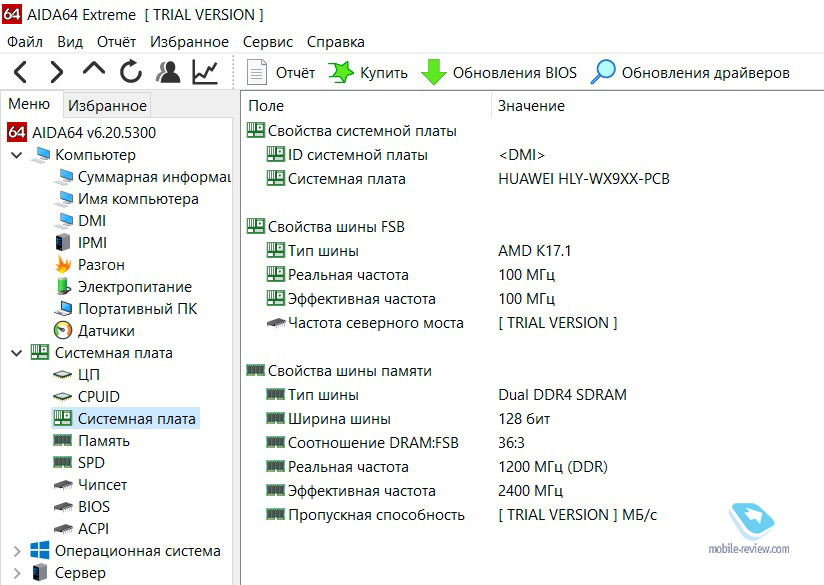Select the ЦП tree item
Image resolution: width=824 pixels, height=585 pixels.
coord(76,375)
